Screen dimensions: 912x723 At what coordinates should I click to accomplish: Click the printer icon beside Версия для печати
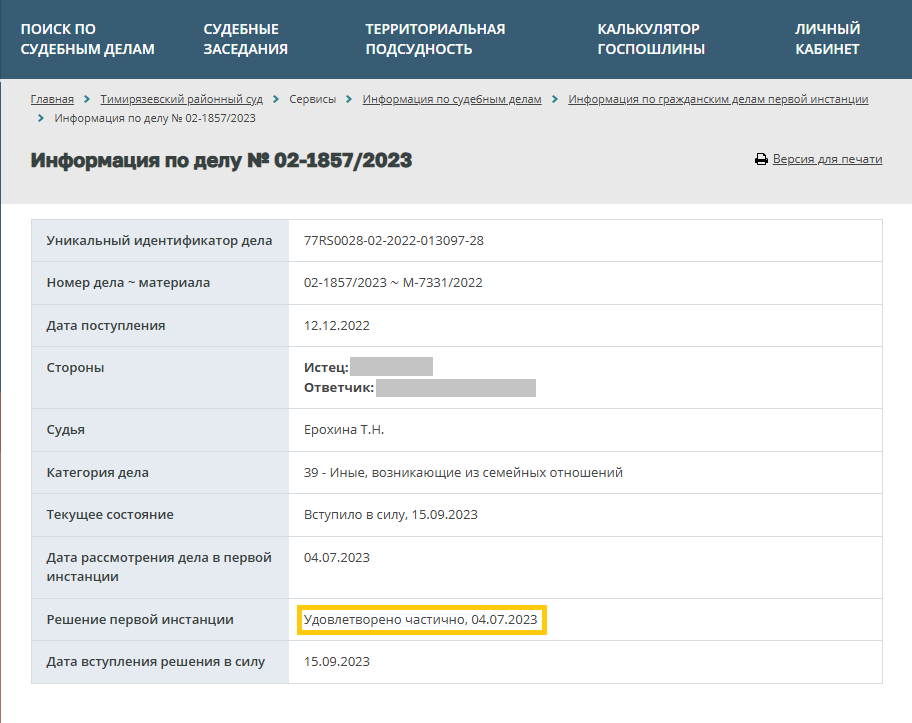pos(761,160)
